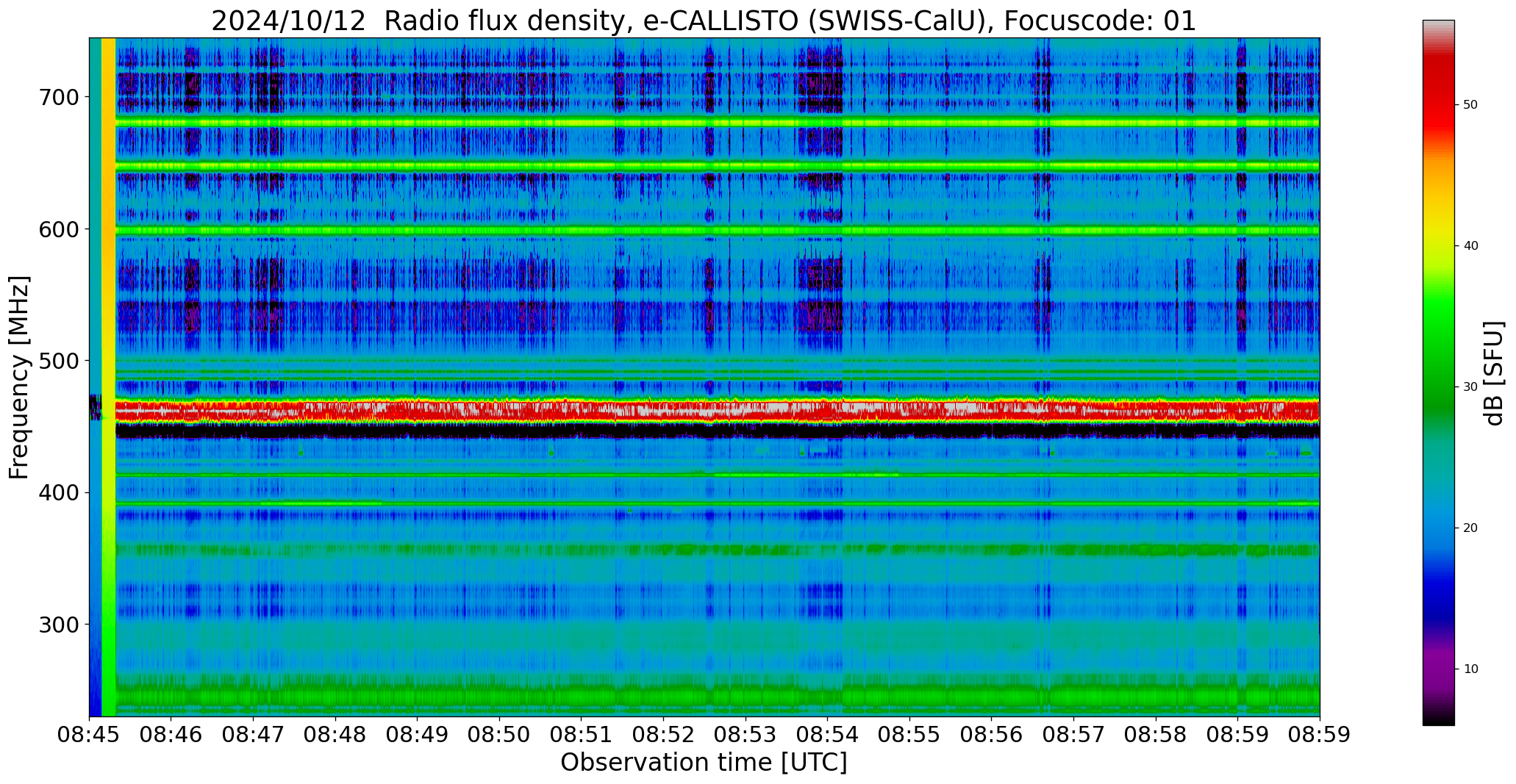Click the 08:47 time tick label
The width and height of the screenshot is (1516, 784).
tap(254, 735)
